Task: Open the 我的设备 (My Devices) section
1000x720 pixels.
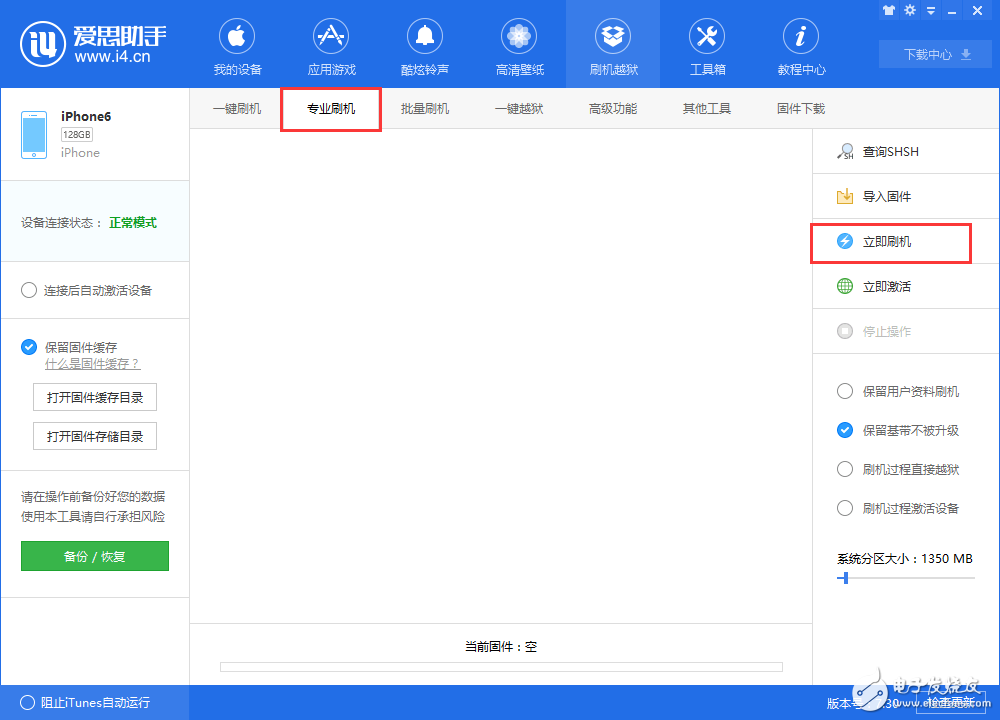Action: pyautogui.click(x=237, y=45)
